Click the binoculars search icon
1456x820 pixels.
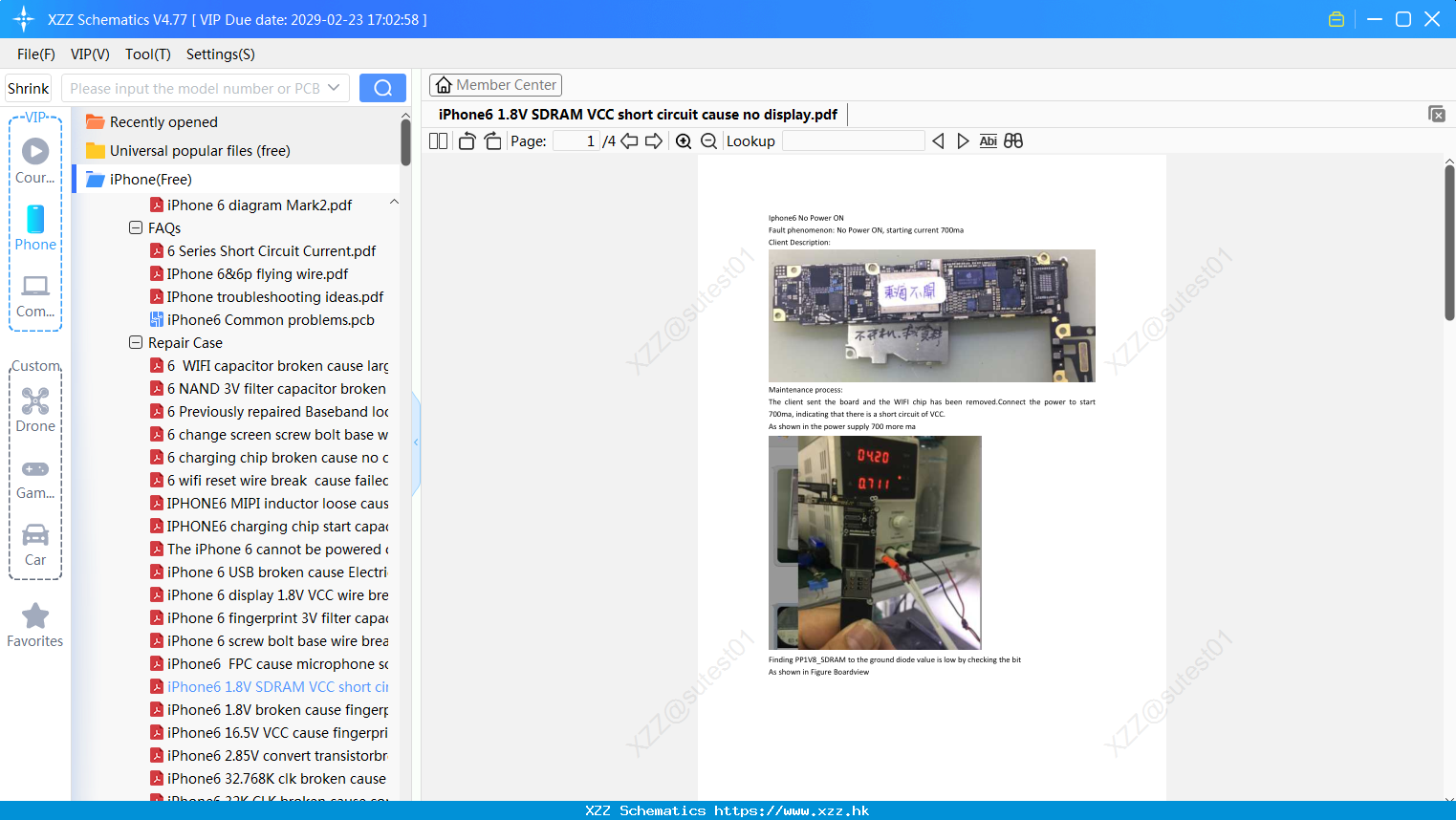point(1013,141)
